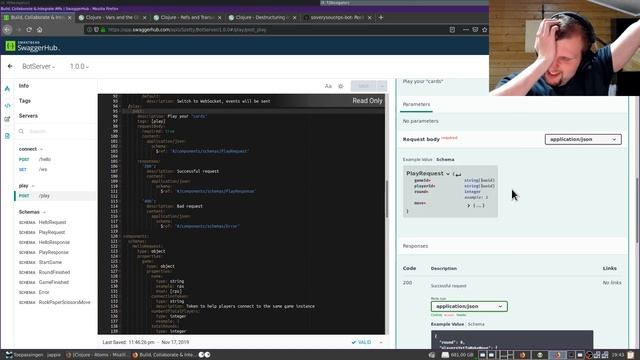The height and width of the screenshot is (360, 640).
Task: Open the Tags section
Action: 24,101
